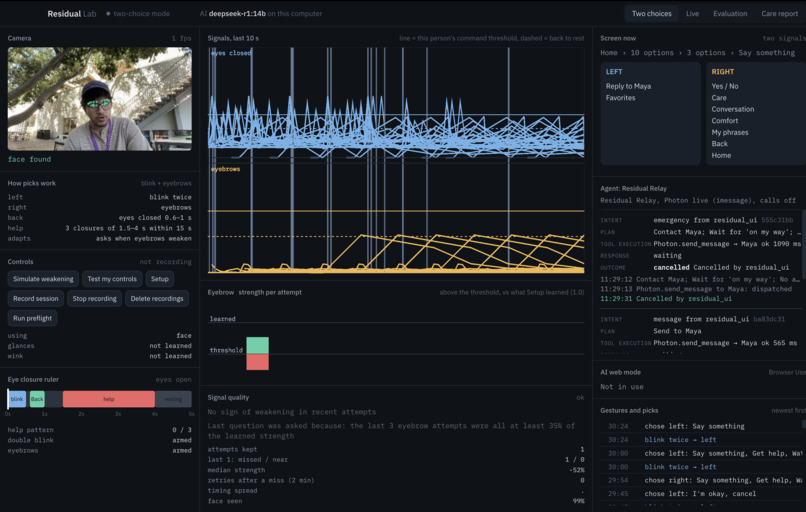806x512 pixels.
Task: Click 29:54 'chose right' entry
Action: coord(723,480)
